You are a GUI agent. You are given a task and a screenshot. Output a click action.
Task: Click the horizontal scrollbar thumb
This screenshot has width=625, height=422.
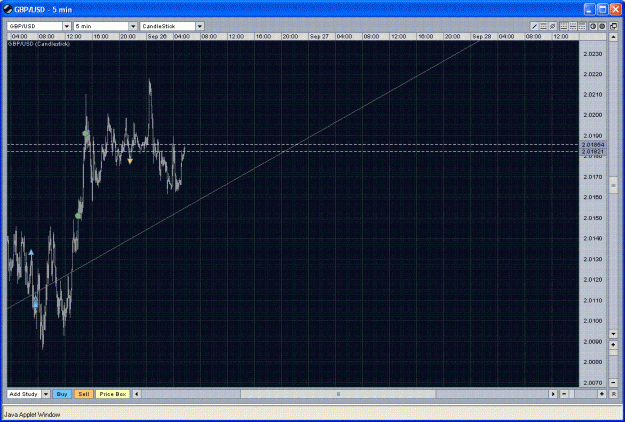338,394
